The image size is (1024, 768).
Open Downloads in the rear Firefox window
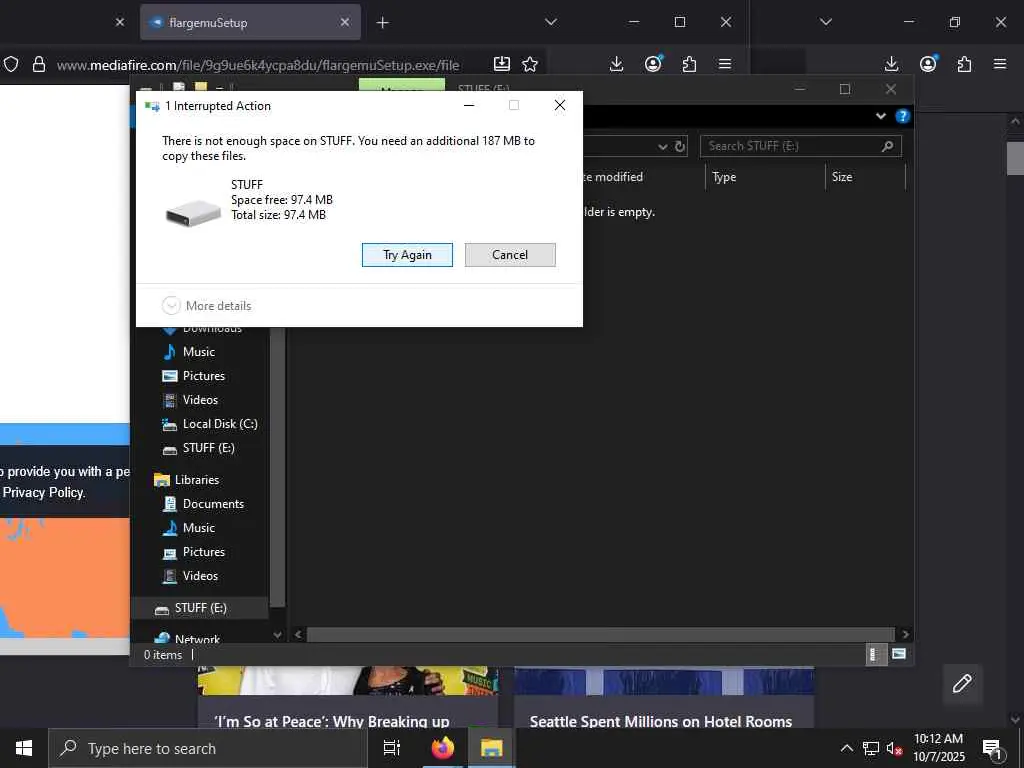pyautogui.click(x=891, y=64)
